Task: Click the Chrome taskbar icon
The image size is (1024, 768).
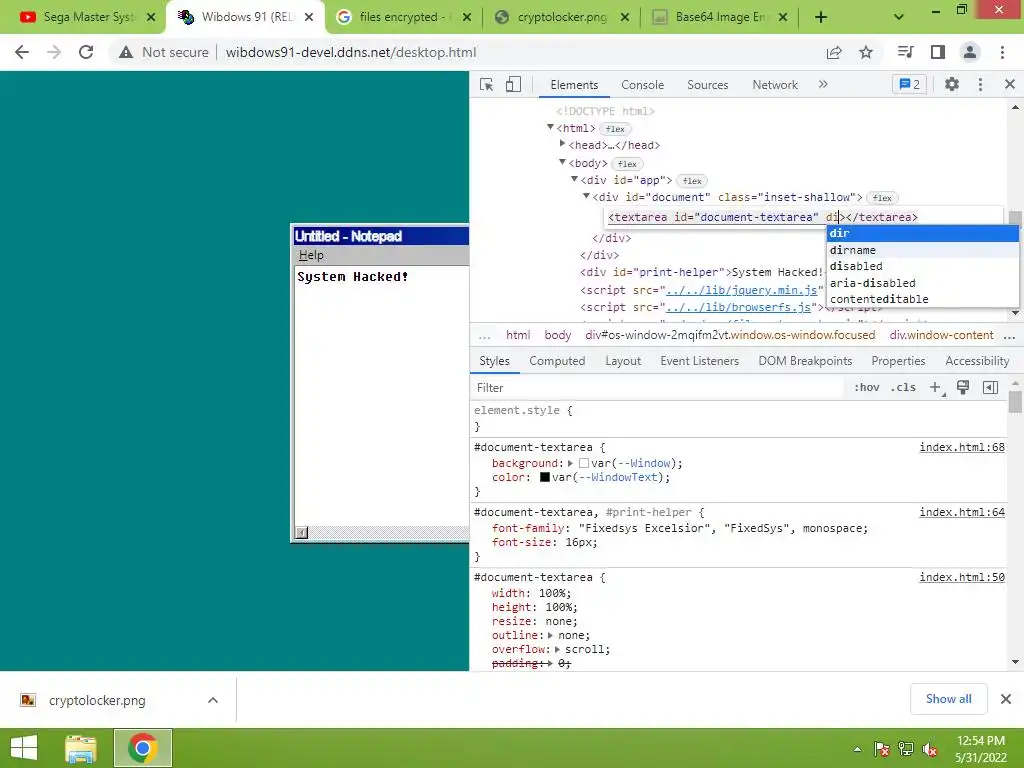Action: click(142, 748)
